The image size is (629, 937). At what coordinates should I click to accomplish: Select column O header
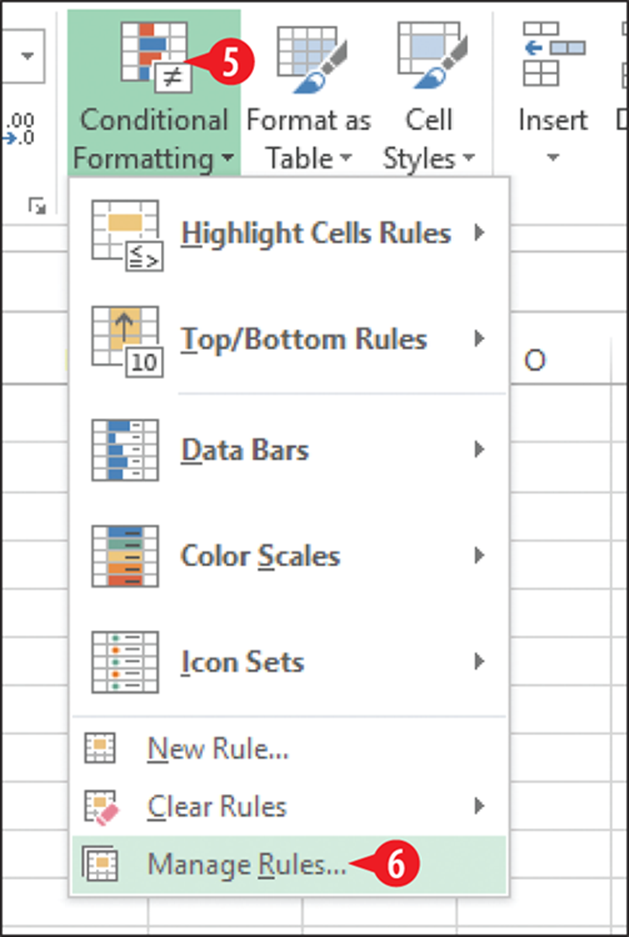point(535,361)
